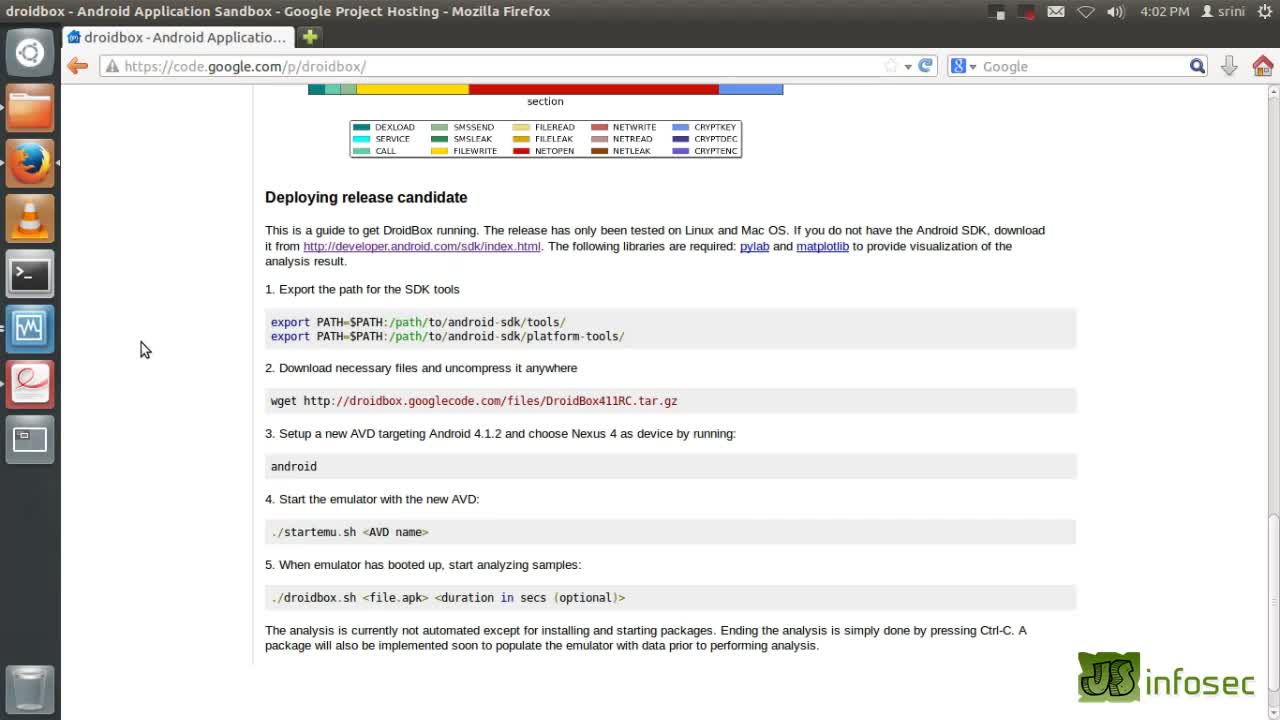Click the ./startemu.sh command line
1280x720 pixels.
350,532
